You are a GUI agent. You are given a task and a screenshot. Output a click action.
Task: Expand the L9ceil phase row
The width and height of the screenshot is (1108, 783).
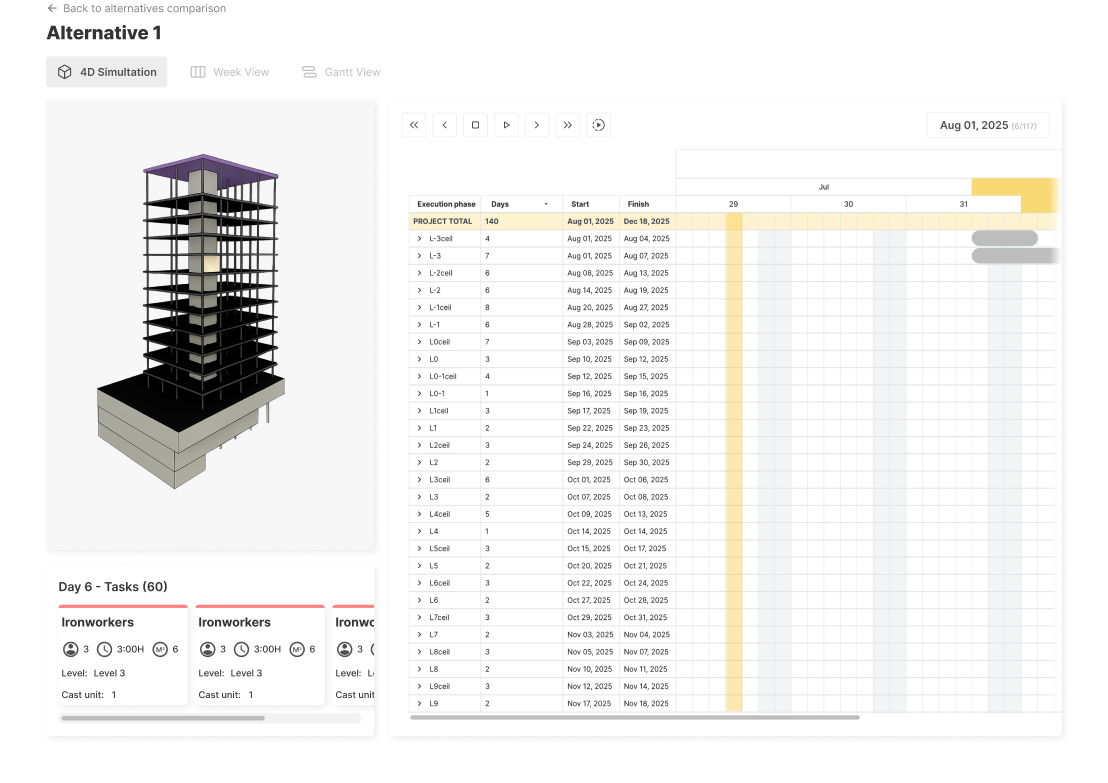click(420, 686)
